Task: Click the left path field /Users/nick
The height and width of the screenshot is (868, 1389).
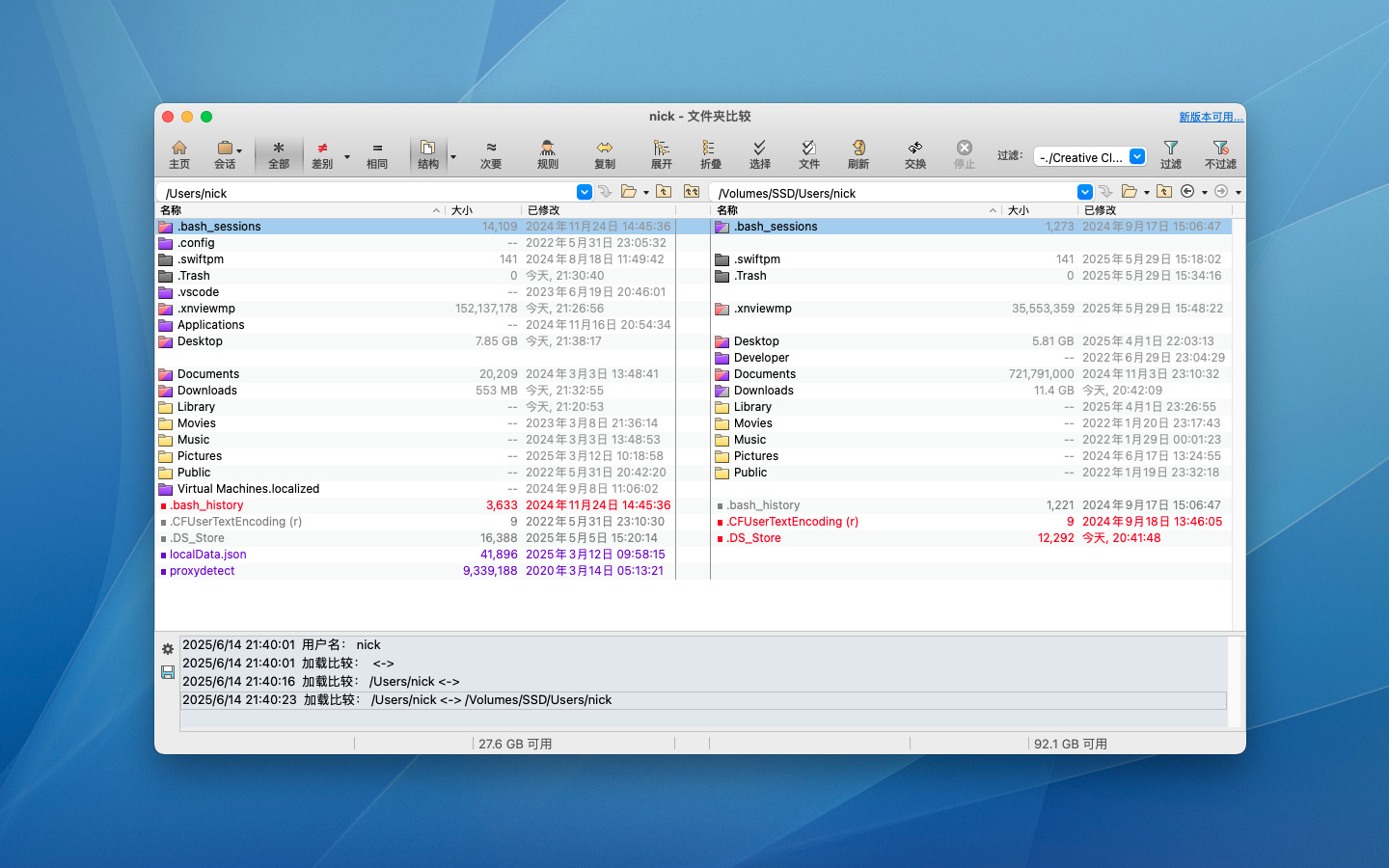Action: click(x=368, y=193)
